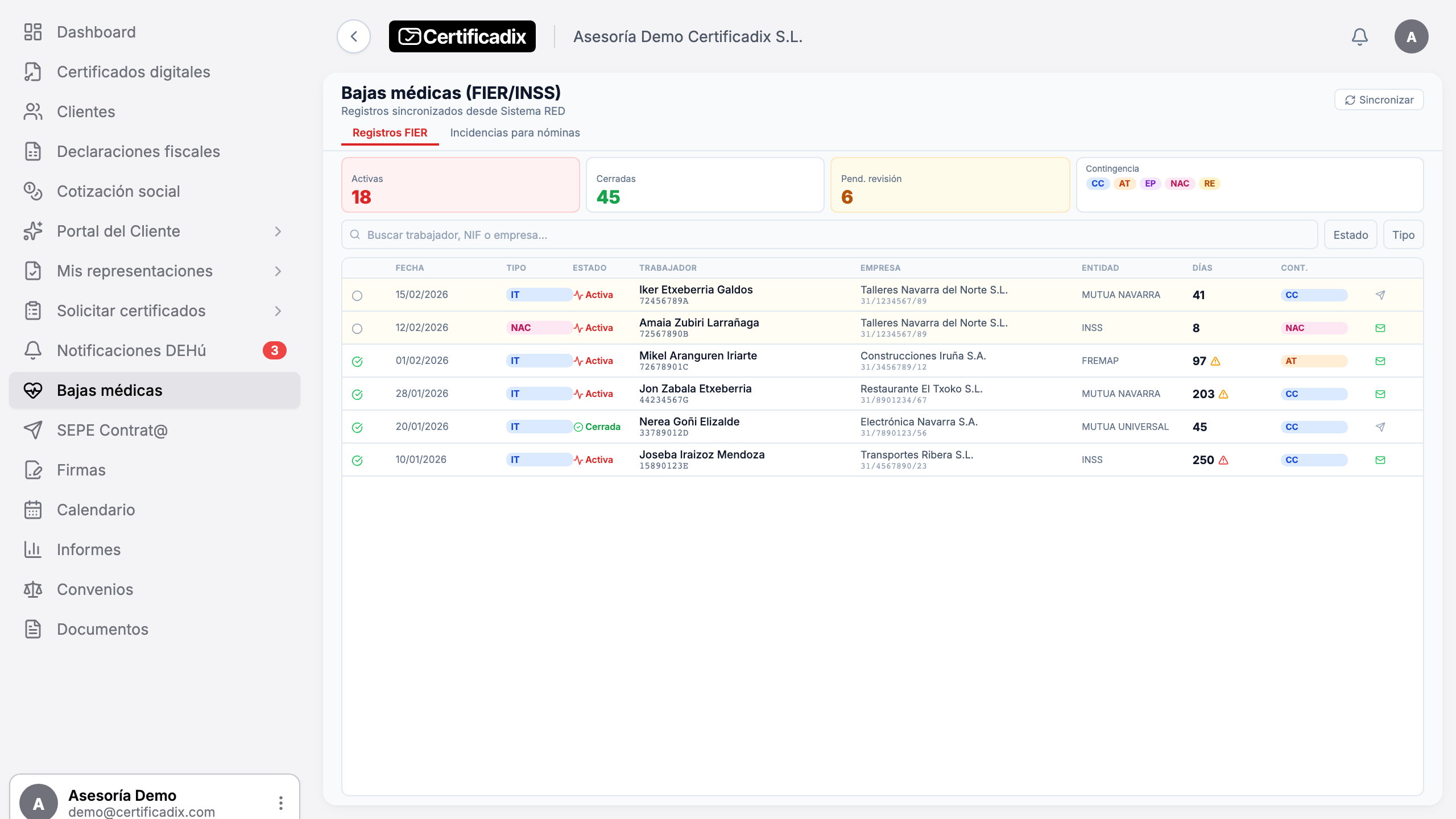Click the Asesoría Demo account card
Viewport: 1456px width, 819px height.
click(155, 797)
